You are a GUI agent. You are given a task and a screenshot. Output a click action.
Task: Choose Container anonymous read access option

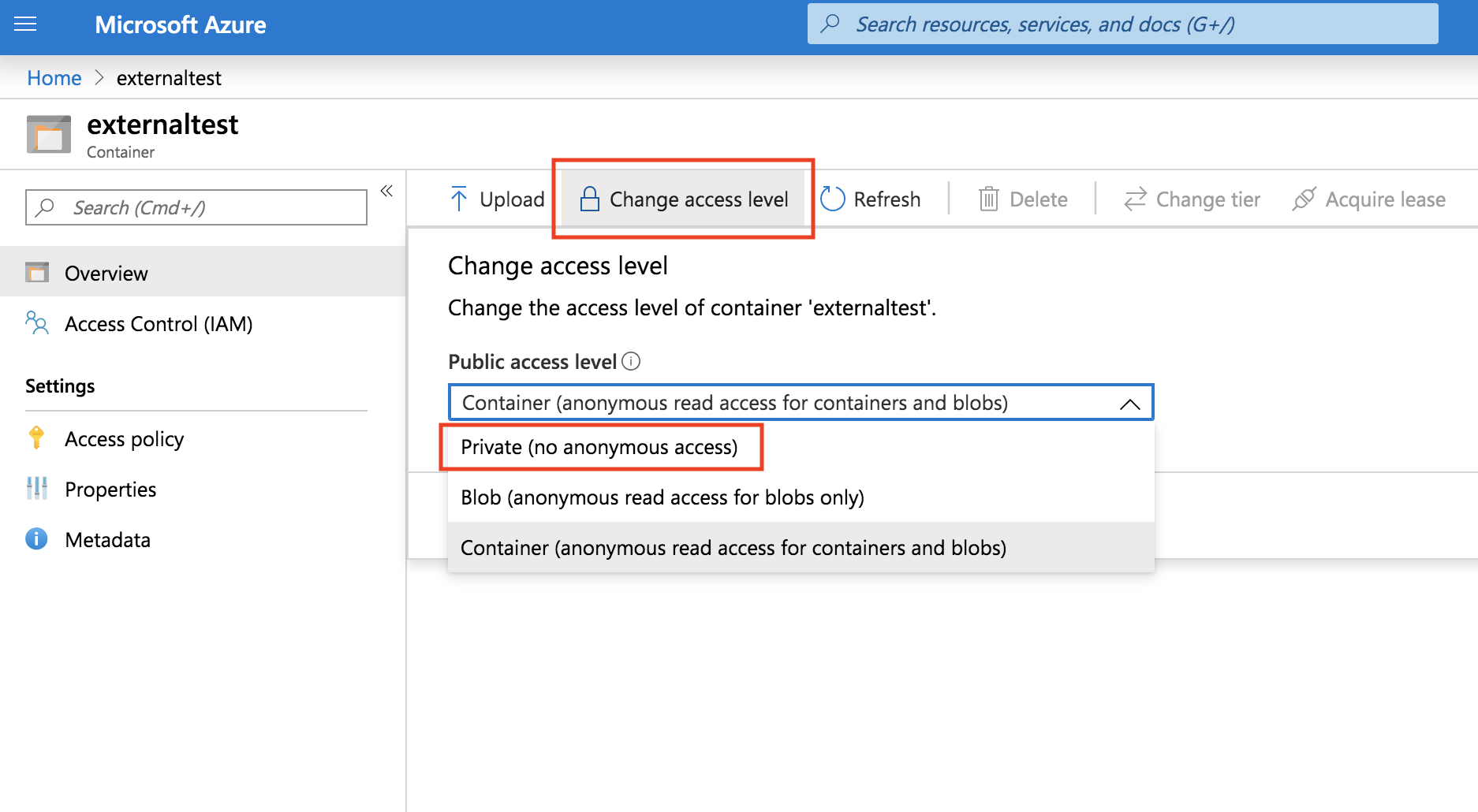tap(733, 548)
